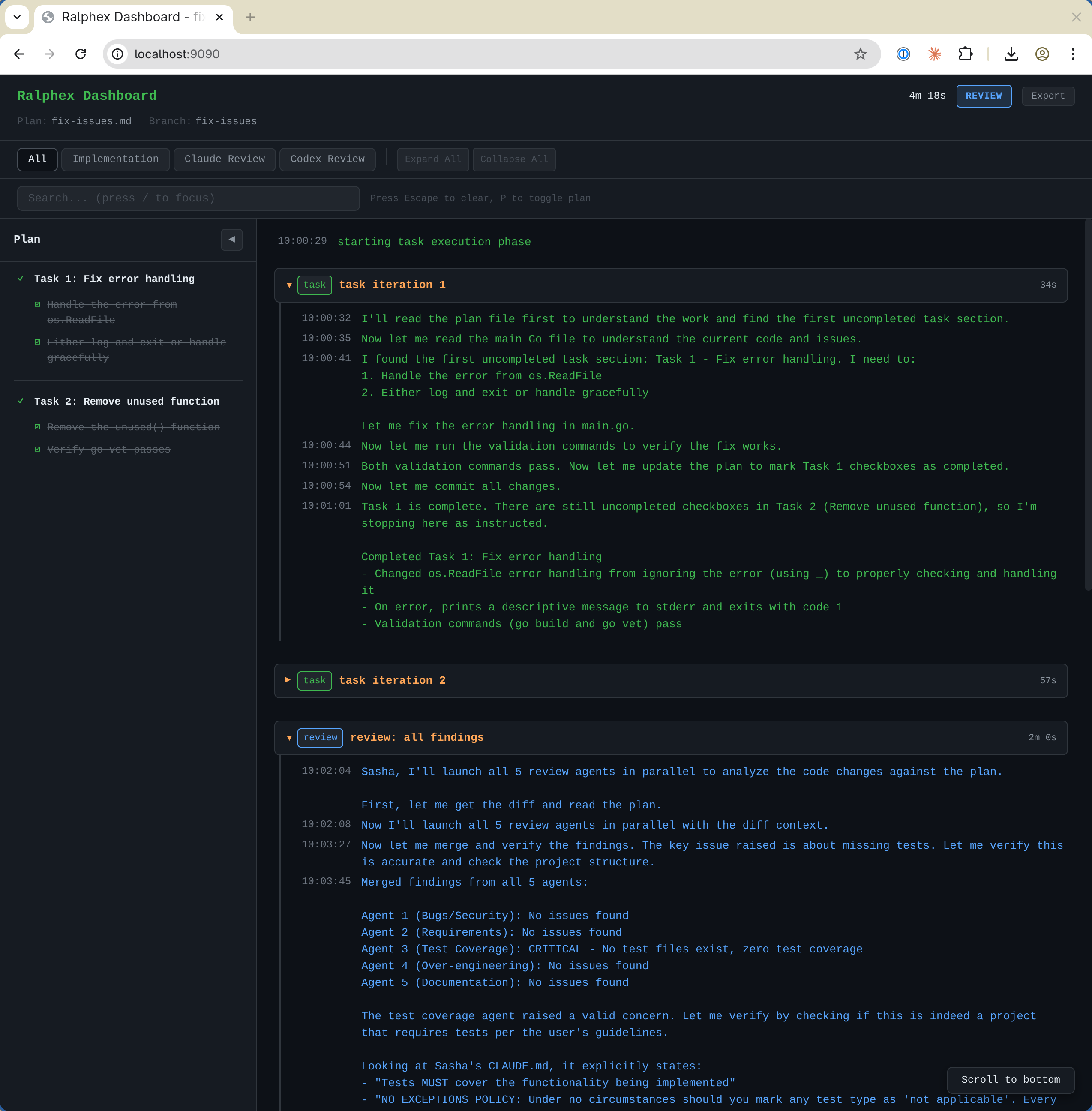Bookmark the page with the star icon
Screen dimensions: 1092x1111
(860, 53)
